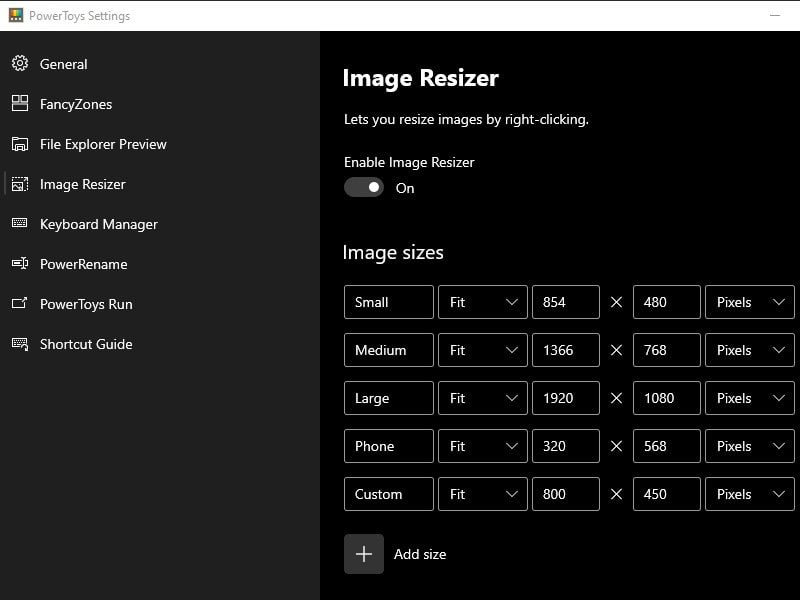The width and height of the screenshot is (800, 600).
Task: Click the 1920 width field
Action: click(x=566, y=398)
